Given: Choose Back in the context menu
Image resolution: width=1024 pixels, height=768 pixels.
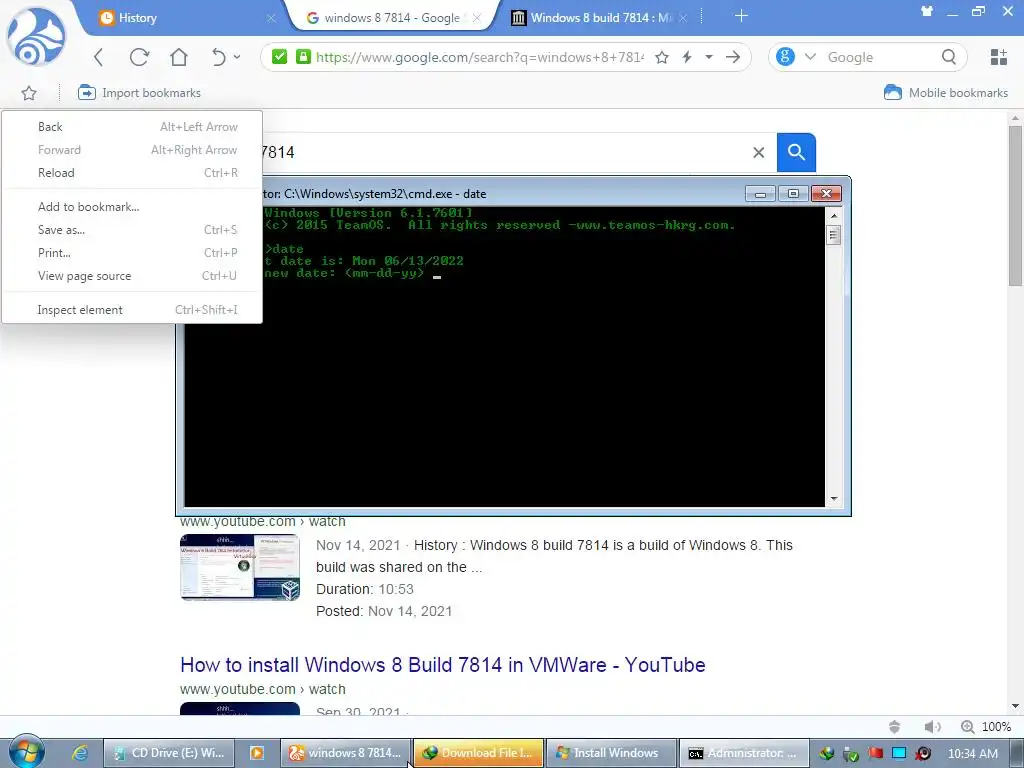Looking at the screenshot, I should [132, 127].
